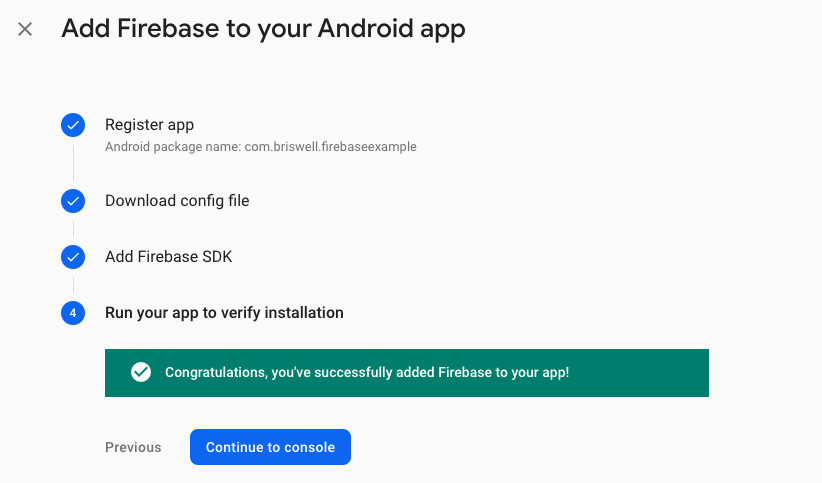Image resolution: width=822 pixels, height=483 pixels.
Task: Go back with the Previous button
Action: coord(133,447)
